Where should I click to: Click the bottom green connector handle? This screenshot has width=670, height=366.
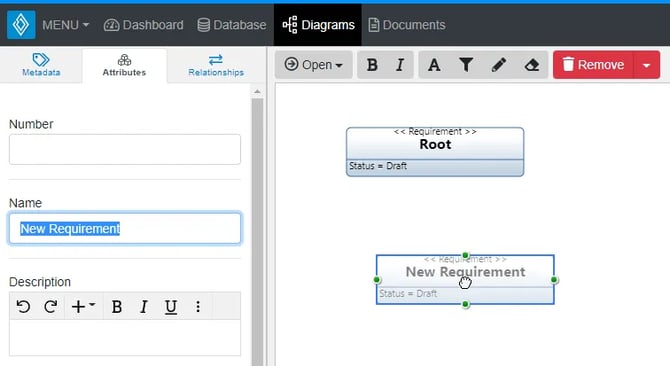click(x=466, y=304)
